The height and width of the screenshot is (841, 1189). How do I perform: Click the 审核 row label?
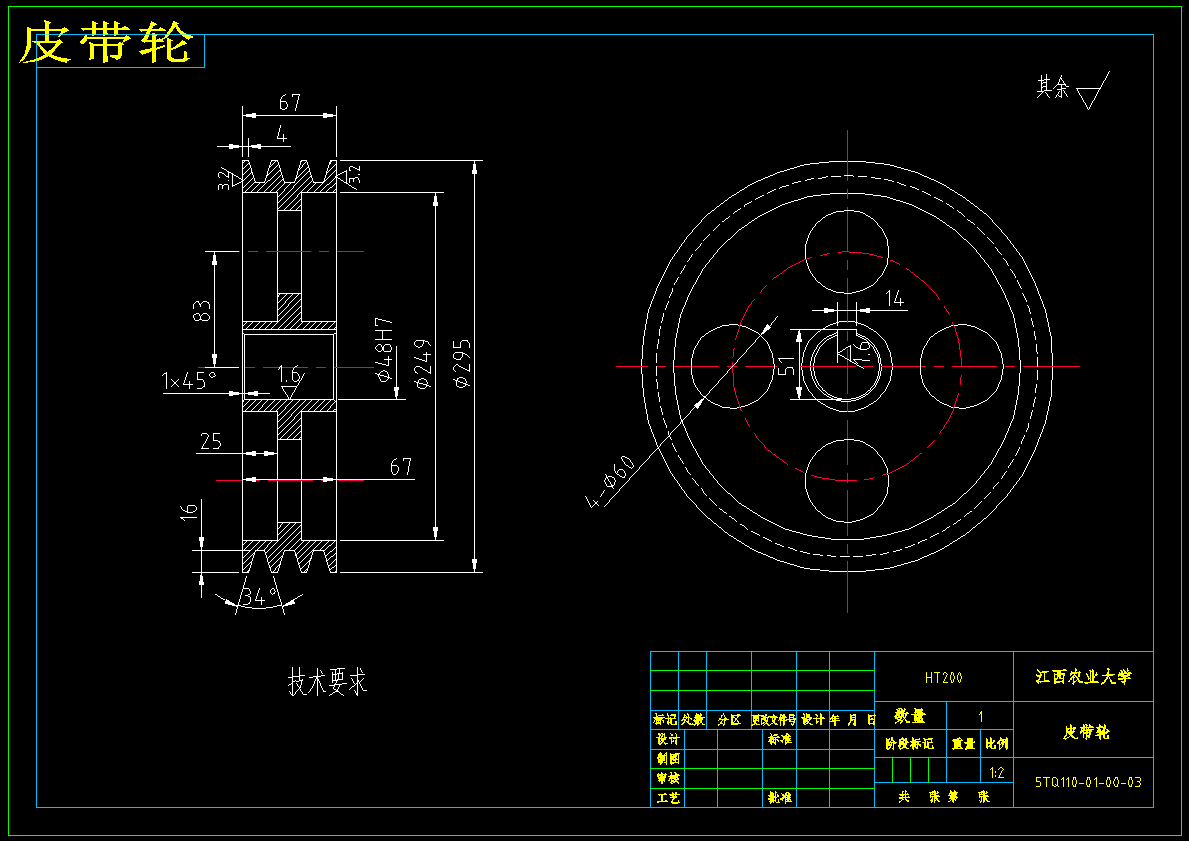(x=668, y=778)
